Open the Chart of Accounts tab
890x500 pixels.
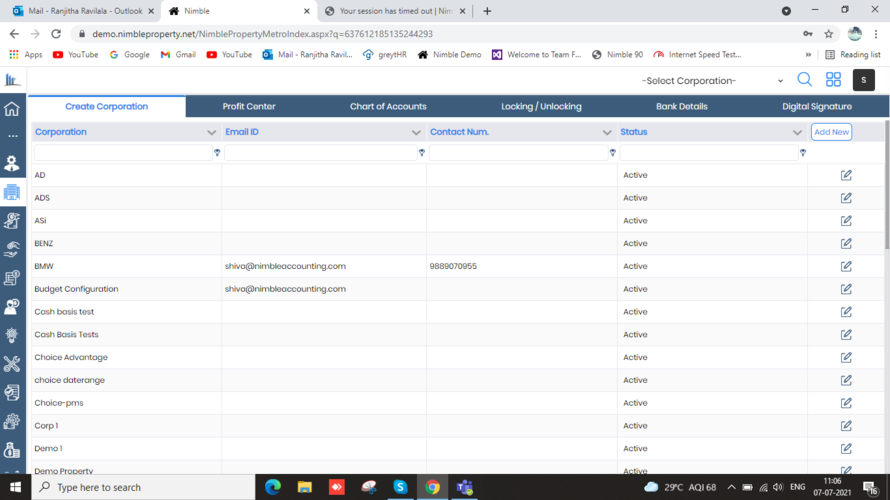(x=388, y=106)
